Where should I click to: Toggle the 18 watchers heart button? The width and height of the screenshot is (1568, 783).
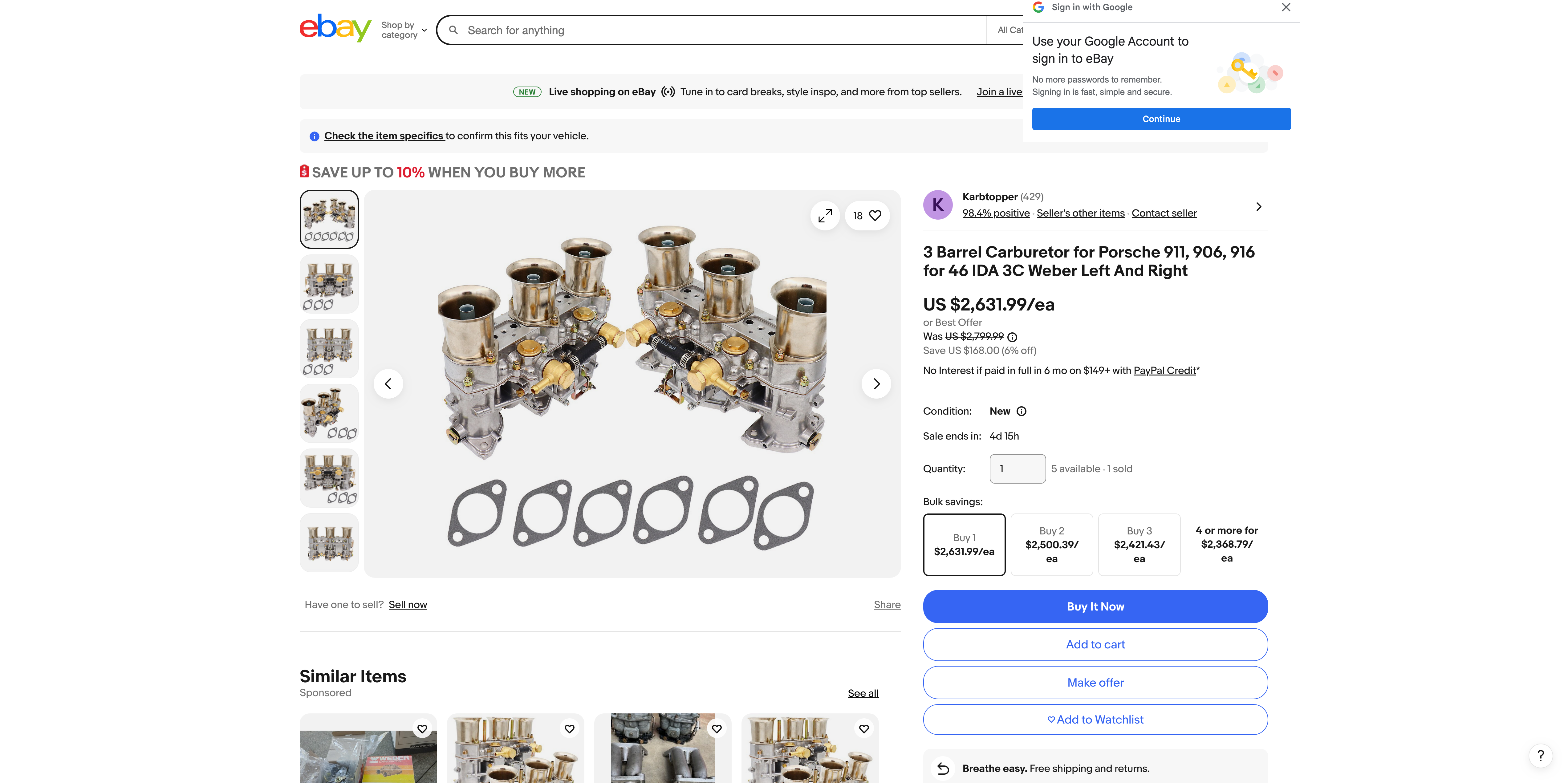(867, 216)
